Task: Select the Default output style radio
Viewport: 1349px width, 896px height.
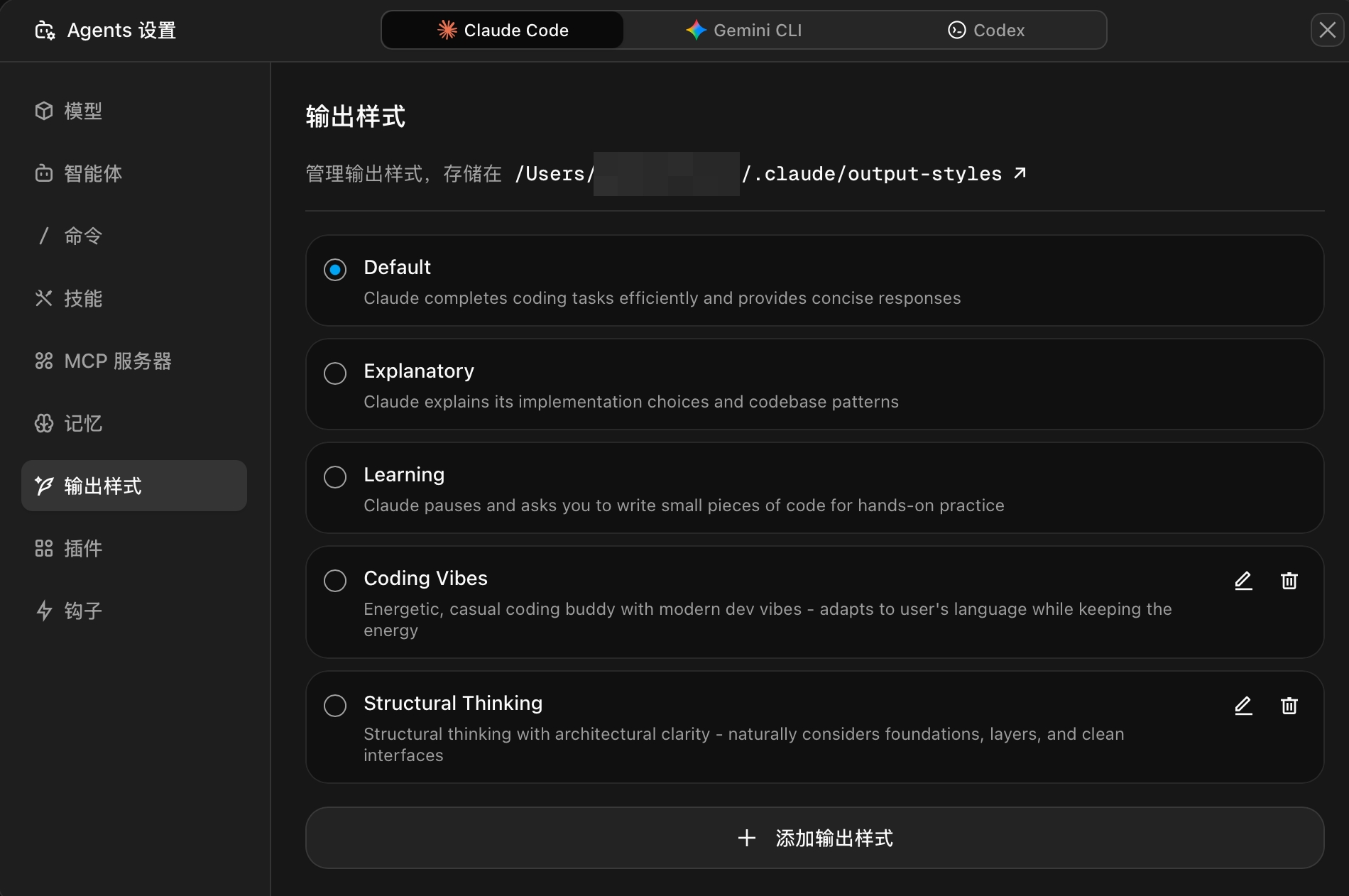Action: click(x=335, y=270)
